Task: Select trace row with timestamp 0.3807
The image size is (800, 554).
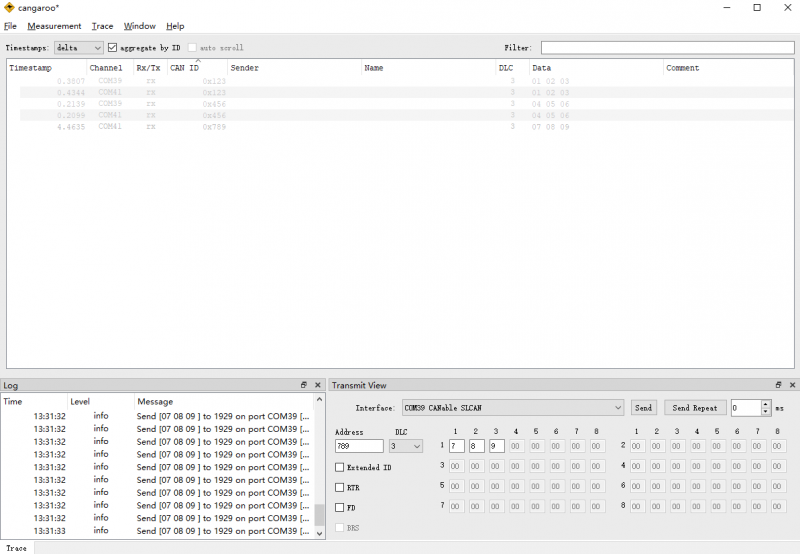Action: [401, 81]
